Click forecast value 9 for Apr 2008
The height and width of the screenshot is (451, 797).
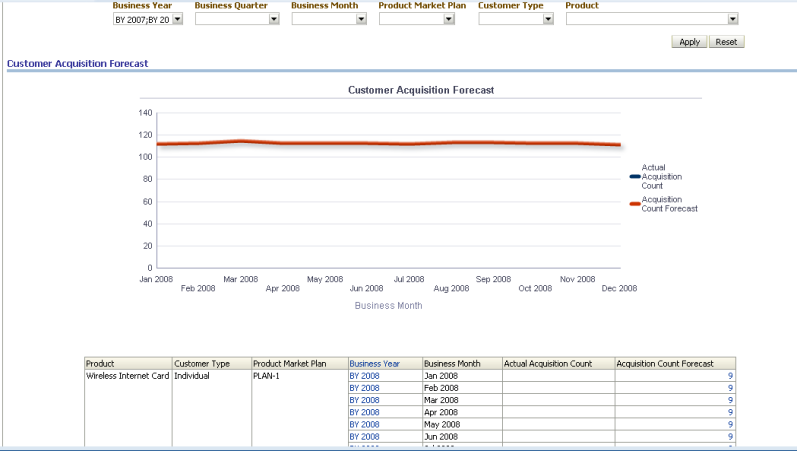(x=730, y=412)
